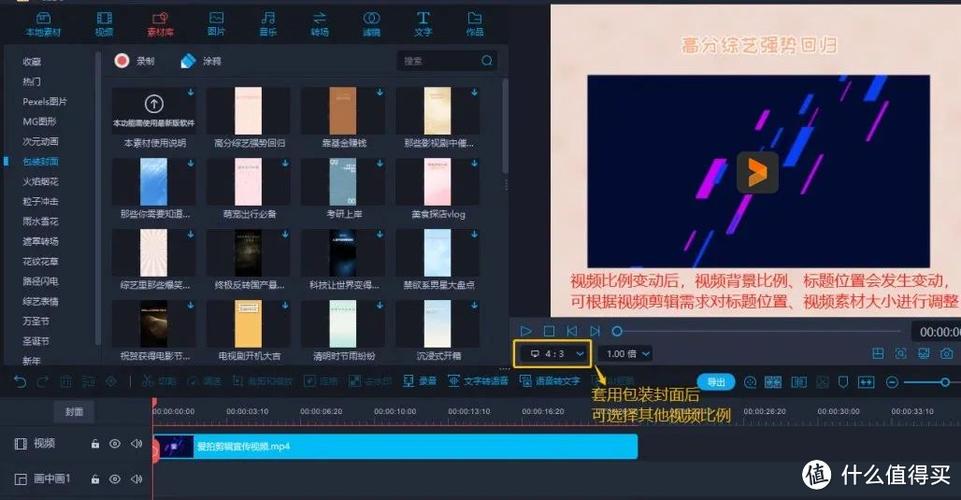961x500 pixels.
Task: Start 录制 recording with red record icon
Action: click(x=134, y=61)
